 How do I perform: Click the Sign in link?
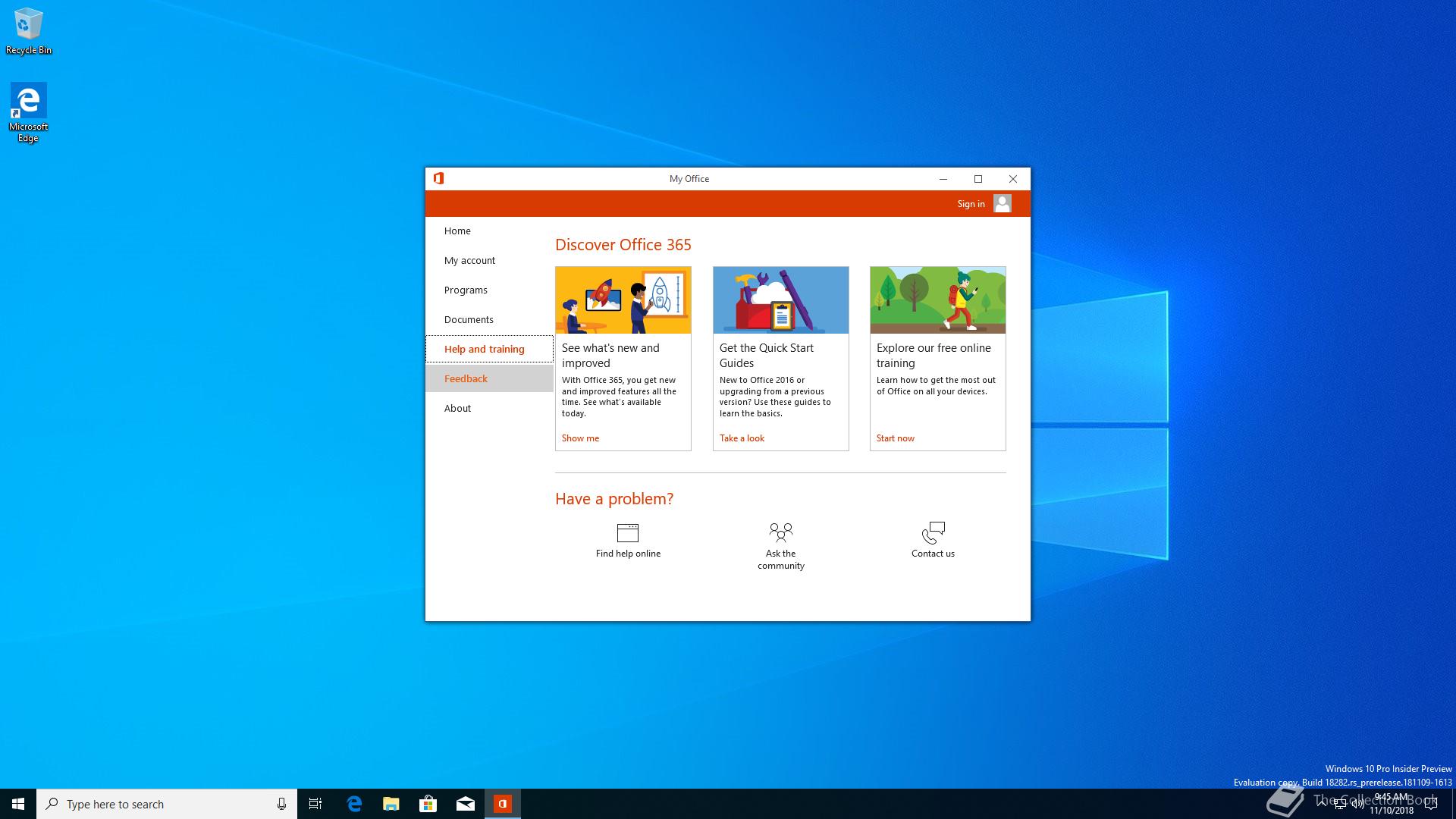click(x=971, y=203)
